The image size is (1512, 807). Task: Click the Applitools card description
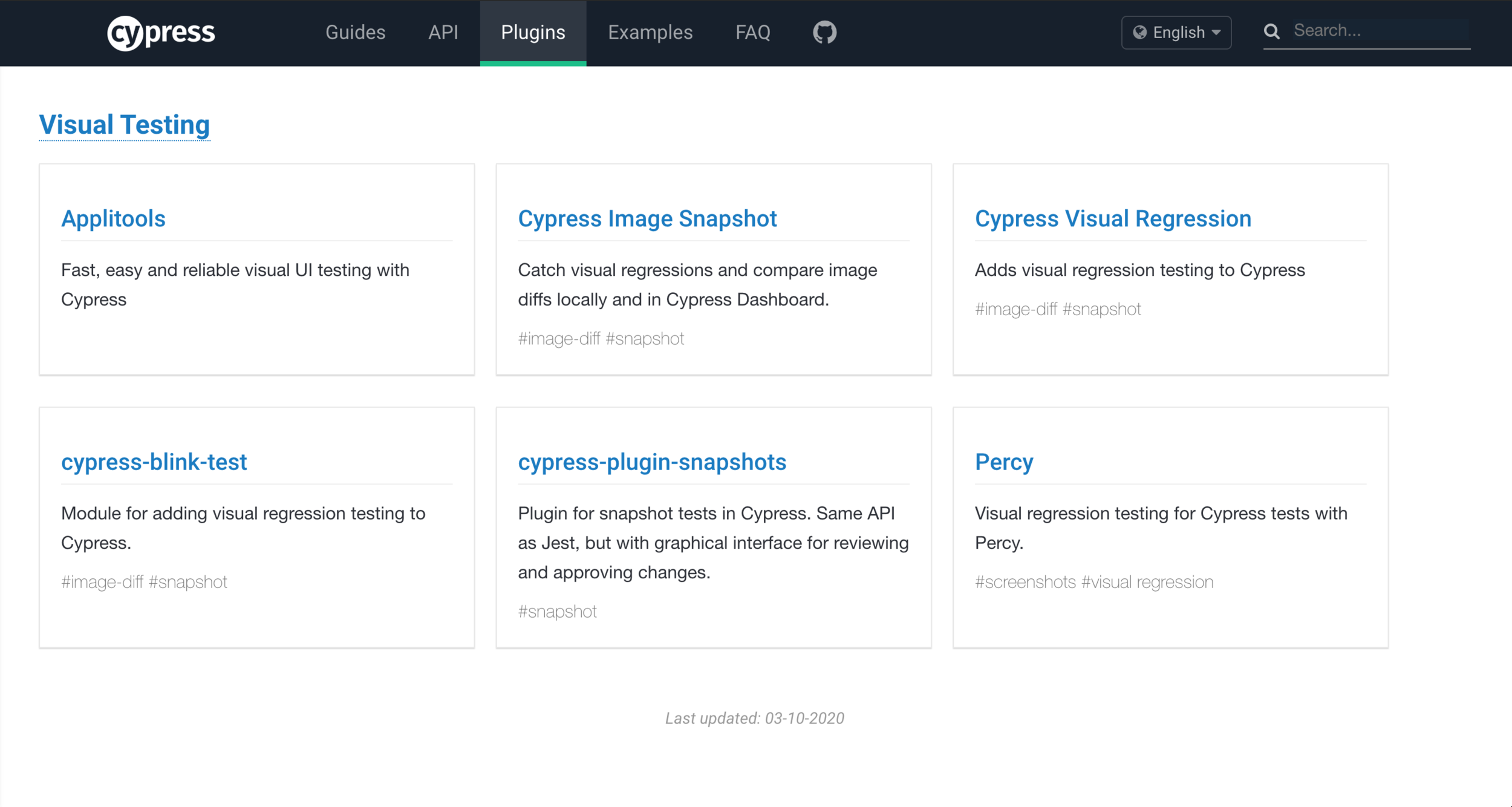coord(235,284)
